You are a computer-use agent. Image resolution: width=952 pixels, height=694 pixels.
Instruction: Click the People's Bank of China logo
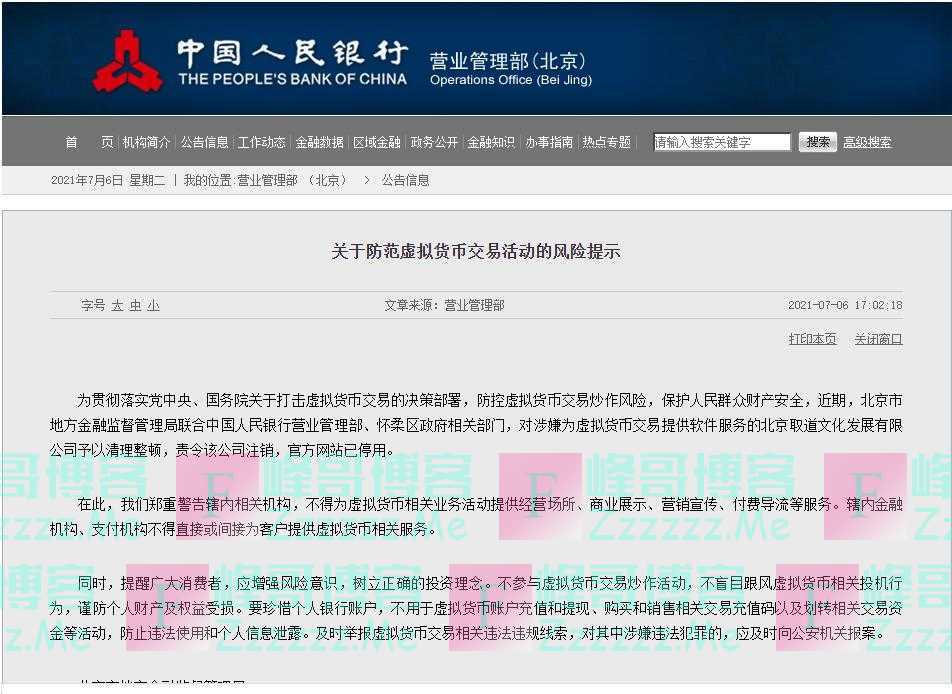pyautogui.click(x=127, y=62)
